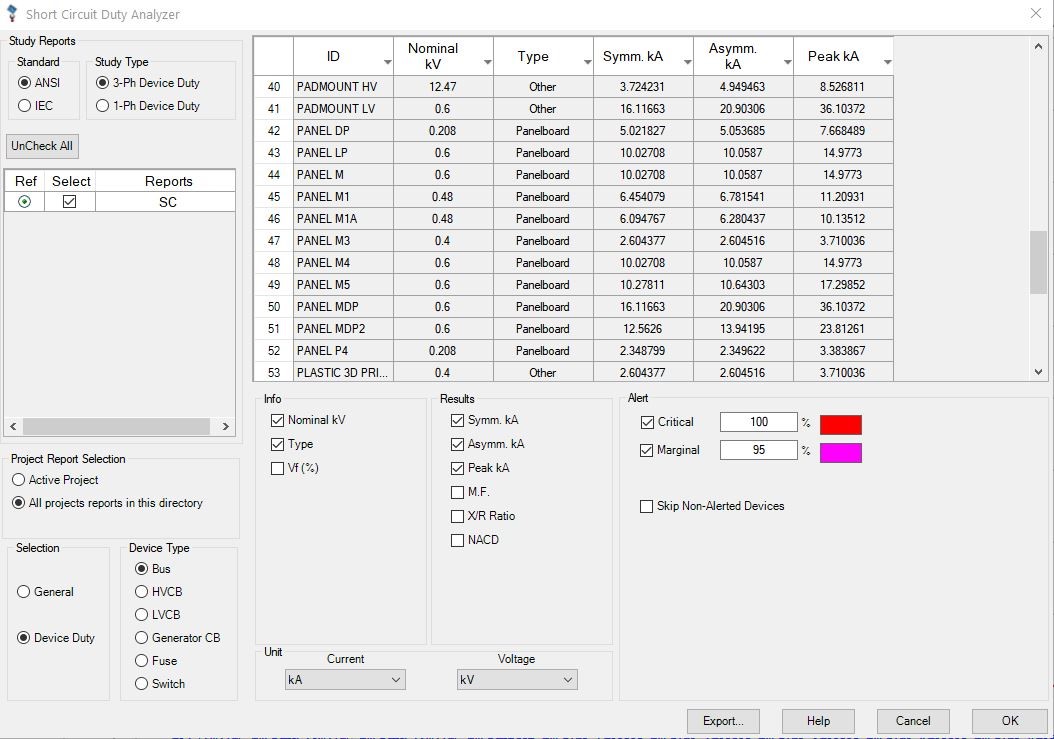Select the ANSI standard radio button

25,83
